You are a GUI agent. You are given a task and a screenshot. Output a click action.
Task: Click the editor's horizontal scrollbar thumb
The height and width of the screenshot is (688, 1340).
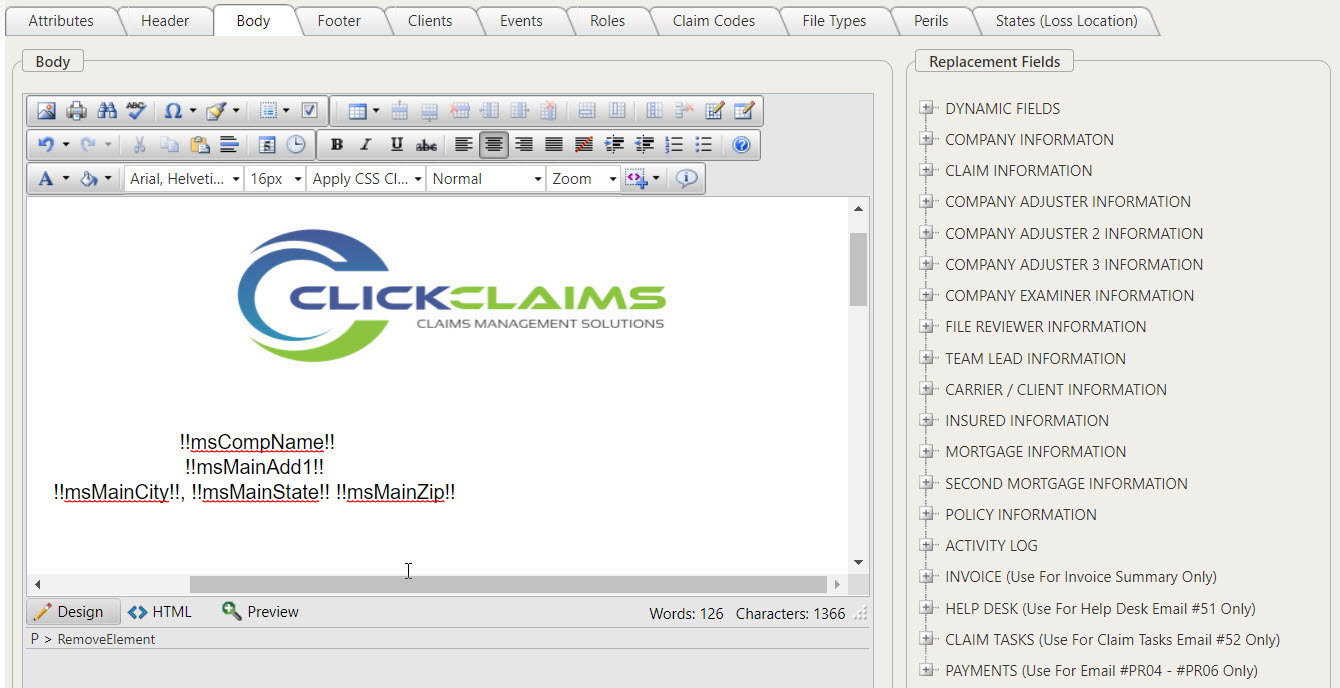coord(508,584)
